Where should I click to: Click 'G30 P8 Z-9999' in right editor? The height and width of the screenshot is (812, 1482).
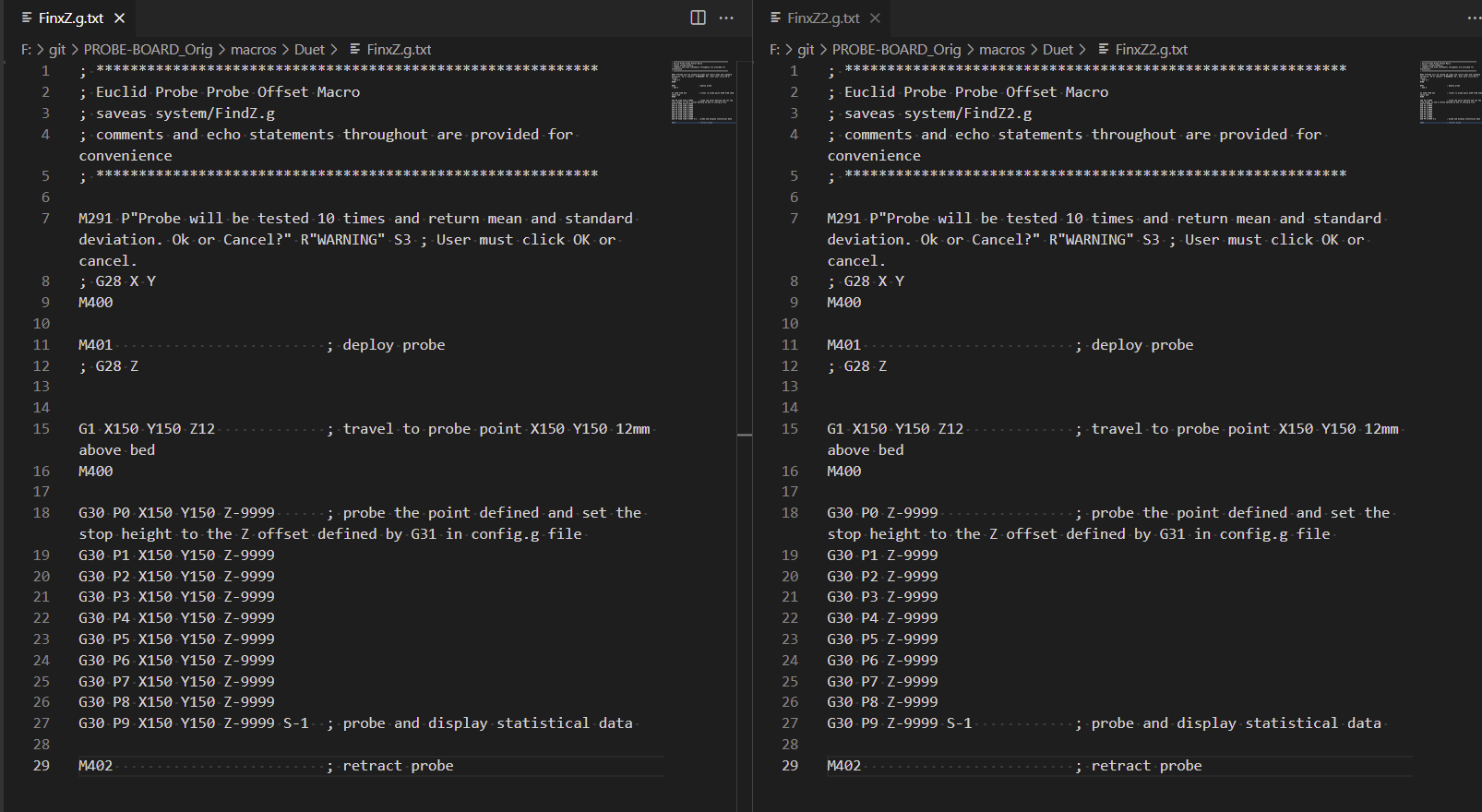pos(882,701)
